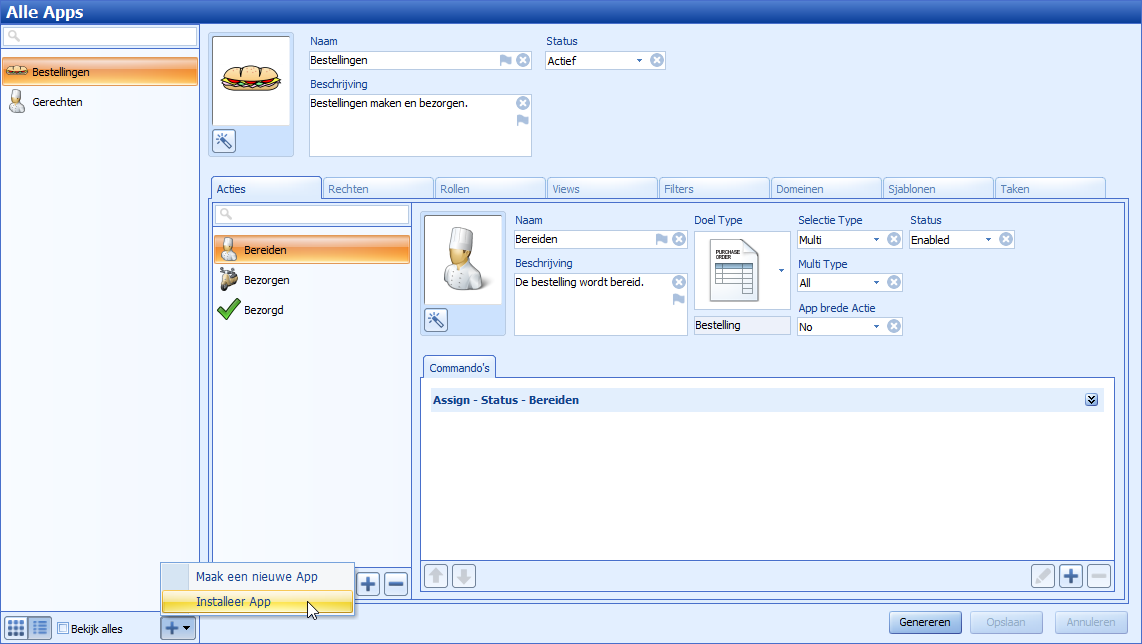Remove command with minus button
Image resolution: width=1142 pixels, height=644 pixels.
[x=1099, y=576]
